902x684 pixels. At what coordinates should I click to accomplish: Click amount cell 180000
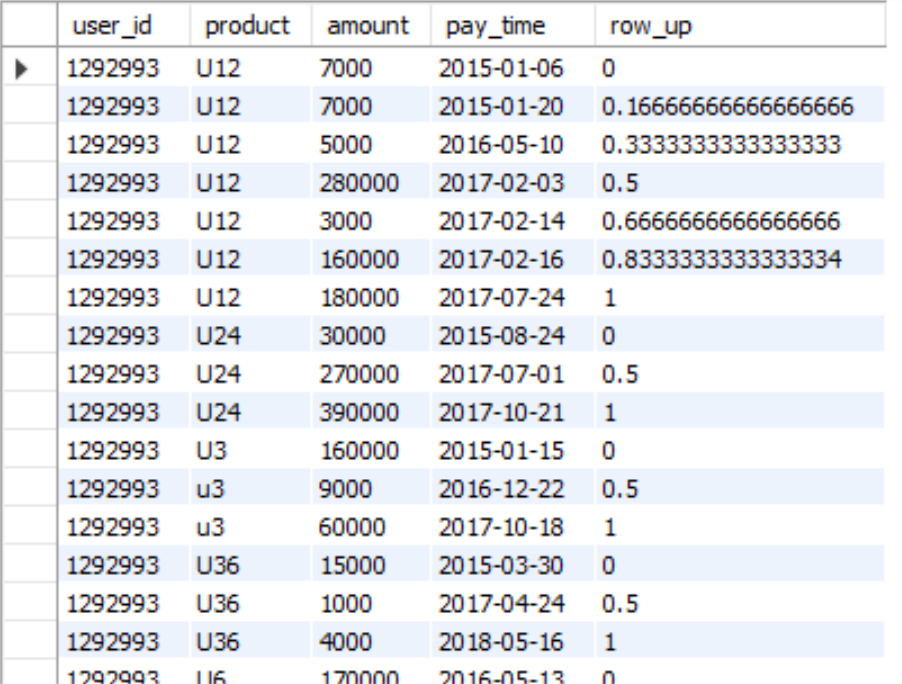coord(370,297)
